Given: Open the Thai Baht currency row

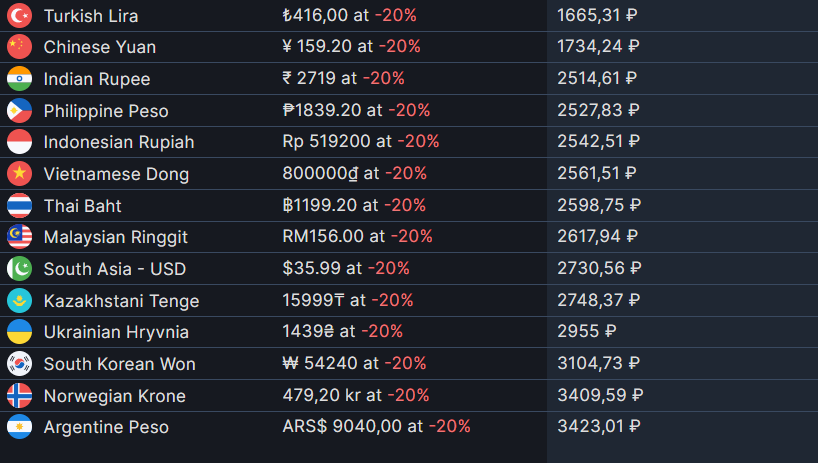Looking at the screenshot, I should pos(409,205).
